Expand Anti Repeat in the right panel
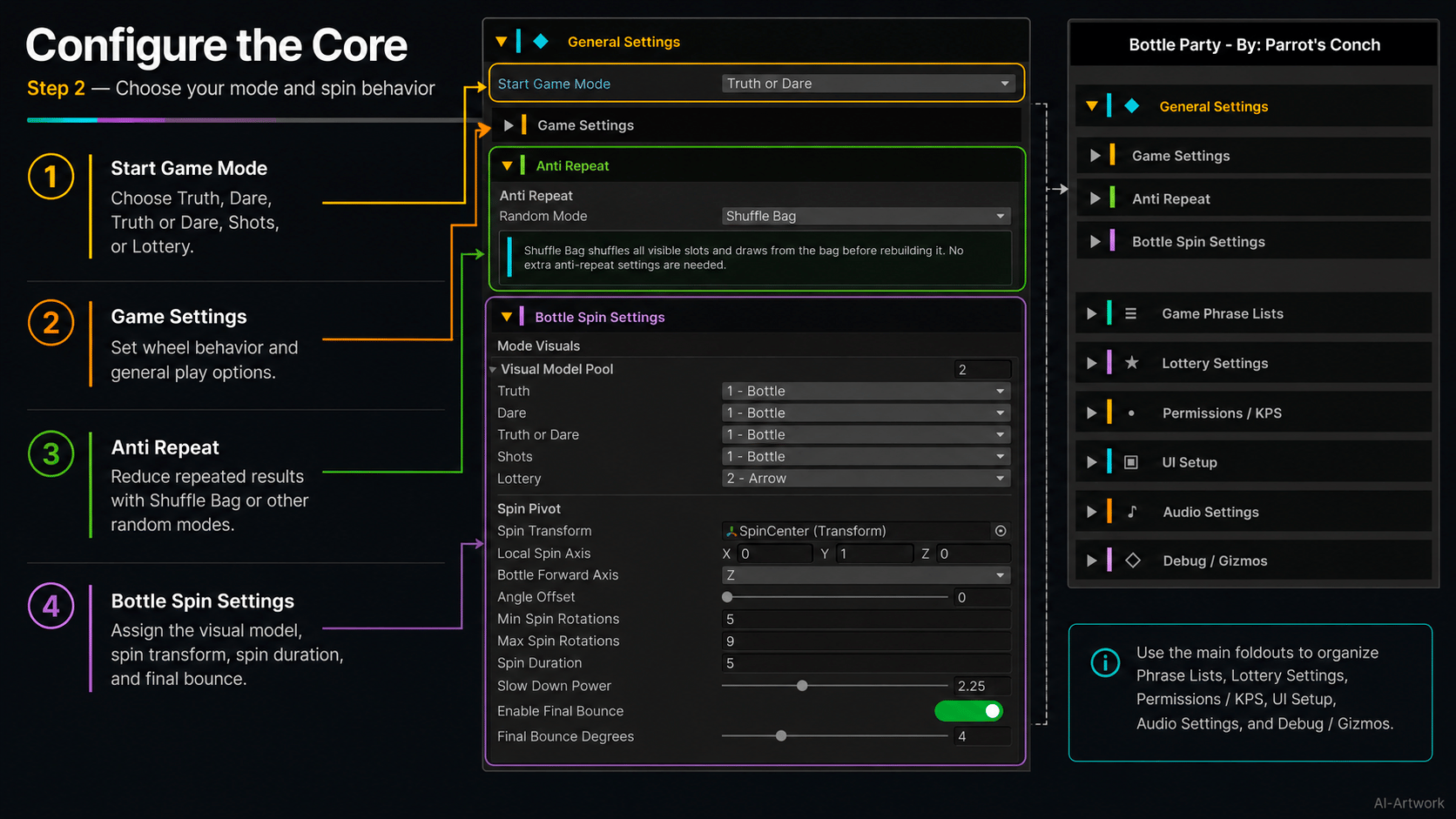 click(1095, 198)
